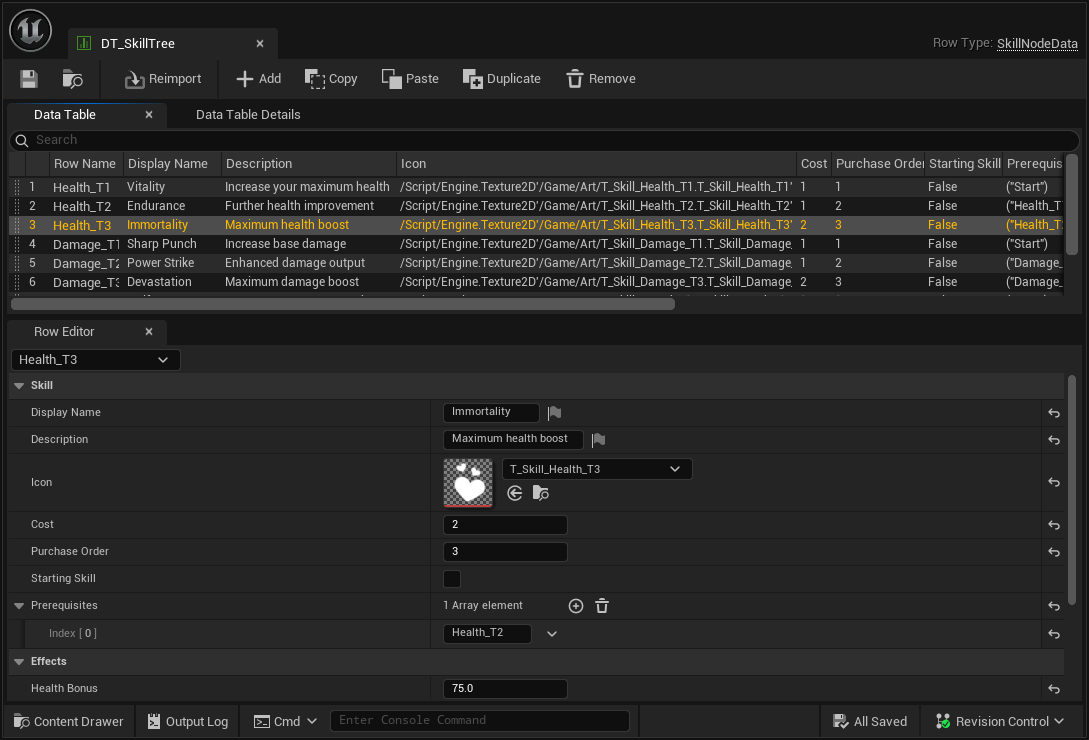Browse to T_Skill_Health_T3 in Content Browser

point(541,492)
